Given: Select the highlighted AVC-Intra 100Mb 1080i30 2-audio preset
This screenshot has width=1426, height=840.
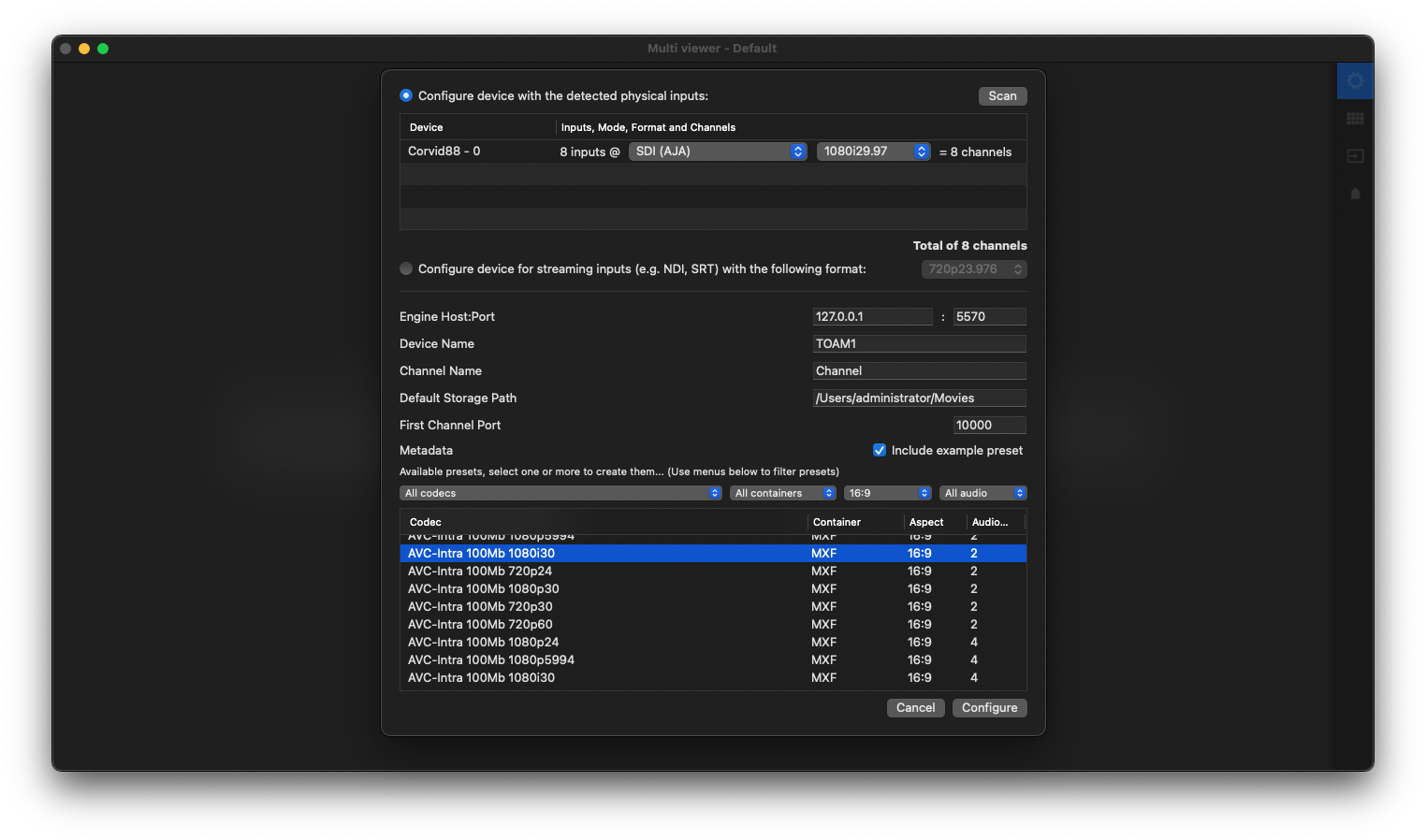Looking at the screenshot, I should [x=713, y=554].
